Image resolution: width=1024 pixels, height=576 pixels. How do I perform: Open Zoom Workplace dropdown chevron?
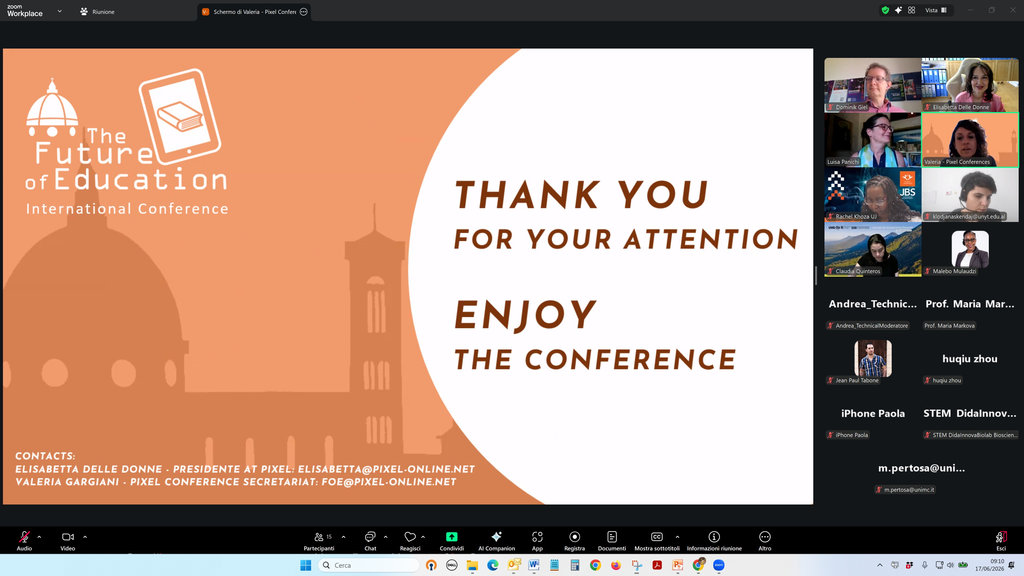click(x=59, y=11)
